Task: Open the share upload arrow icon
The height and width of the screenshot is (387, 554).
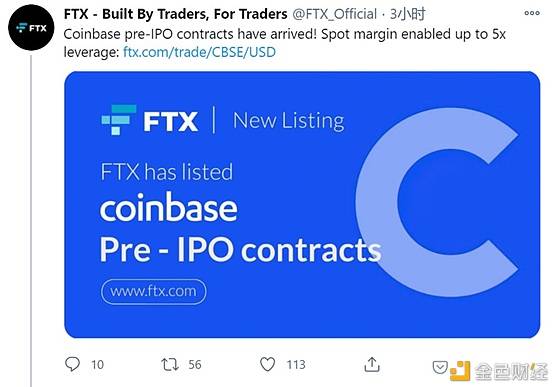Action: pyautogui.click(x=372, y=364)
